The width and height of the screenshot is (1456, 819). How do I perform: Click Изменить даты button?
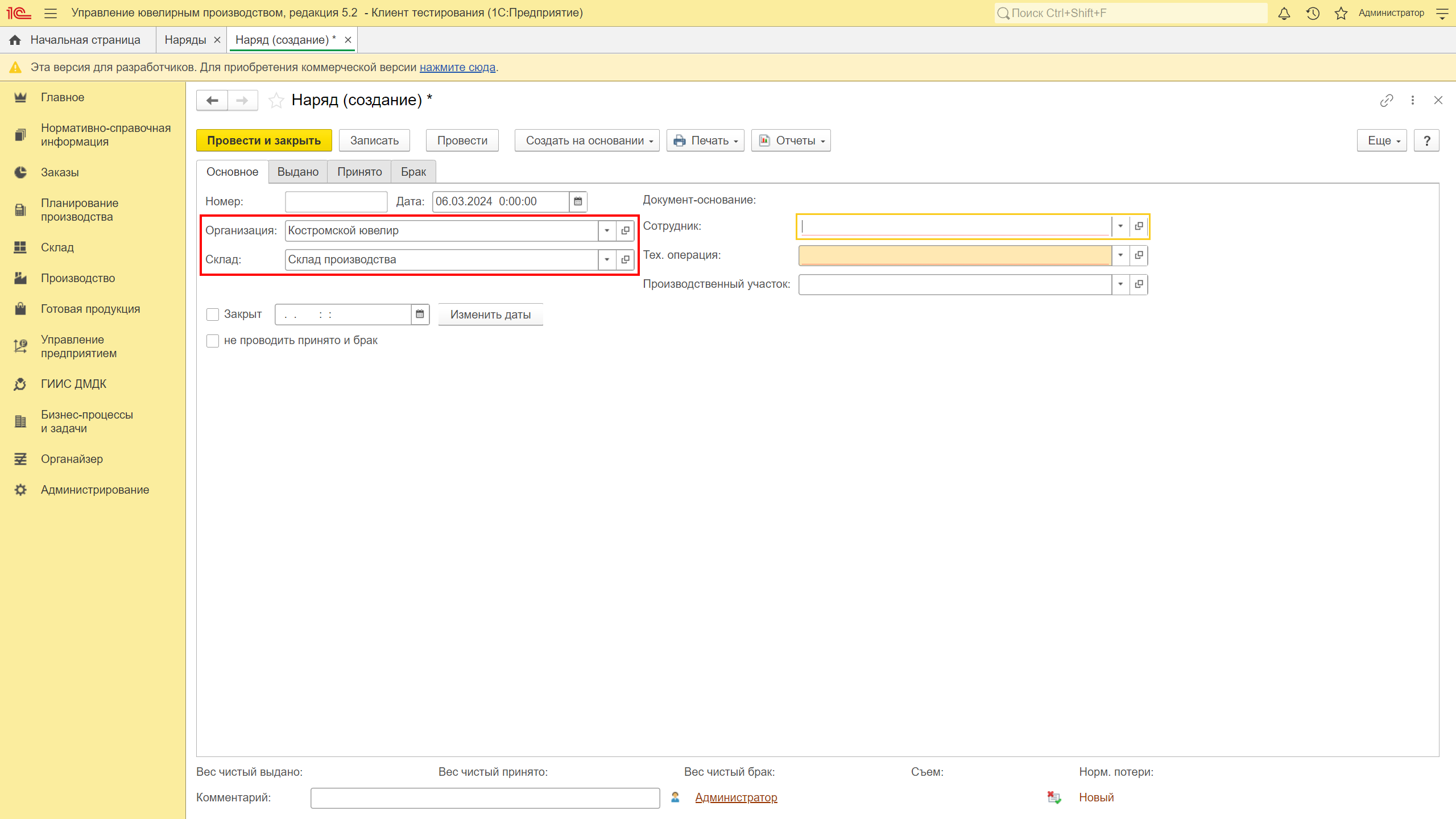pyautogui.click(x=491, y=315)
